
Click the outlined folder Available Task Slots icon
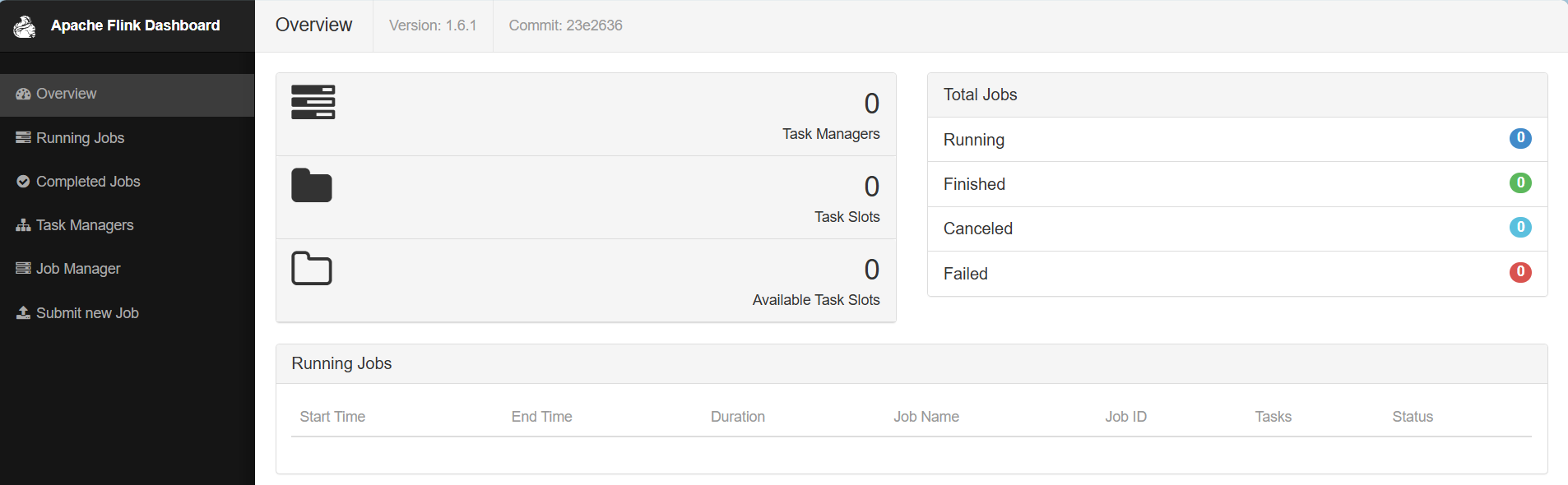[312, 268]
